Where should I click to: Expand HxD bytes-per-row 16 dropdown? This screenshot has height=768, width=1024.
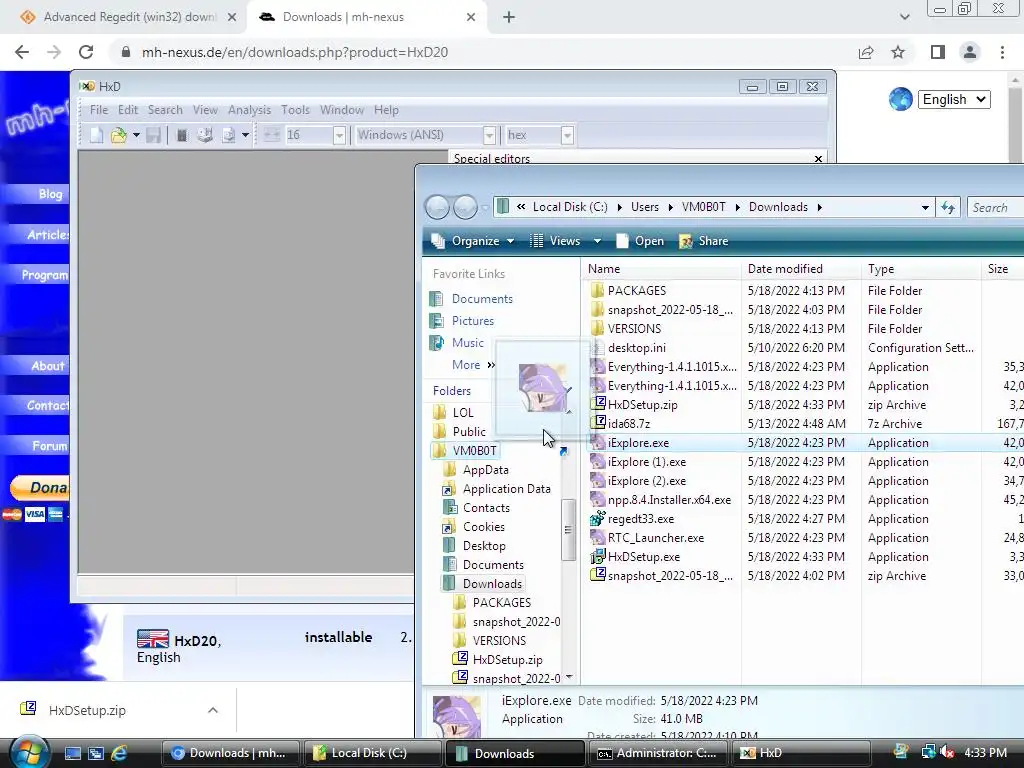tap(338, 135)
